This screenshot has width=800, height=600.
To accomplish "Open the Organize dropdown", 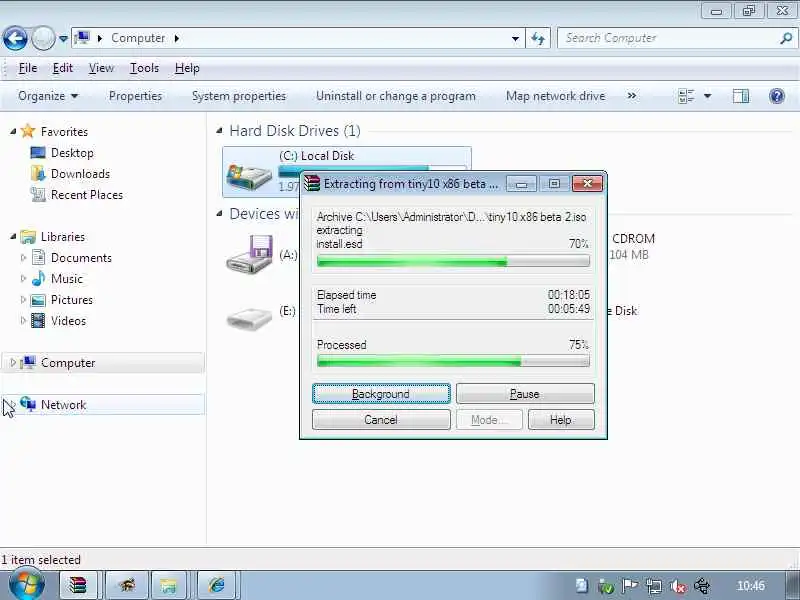I will click(x=48, y=96).
